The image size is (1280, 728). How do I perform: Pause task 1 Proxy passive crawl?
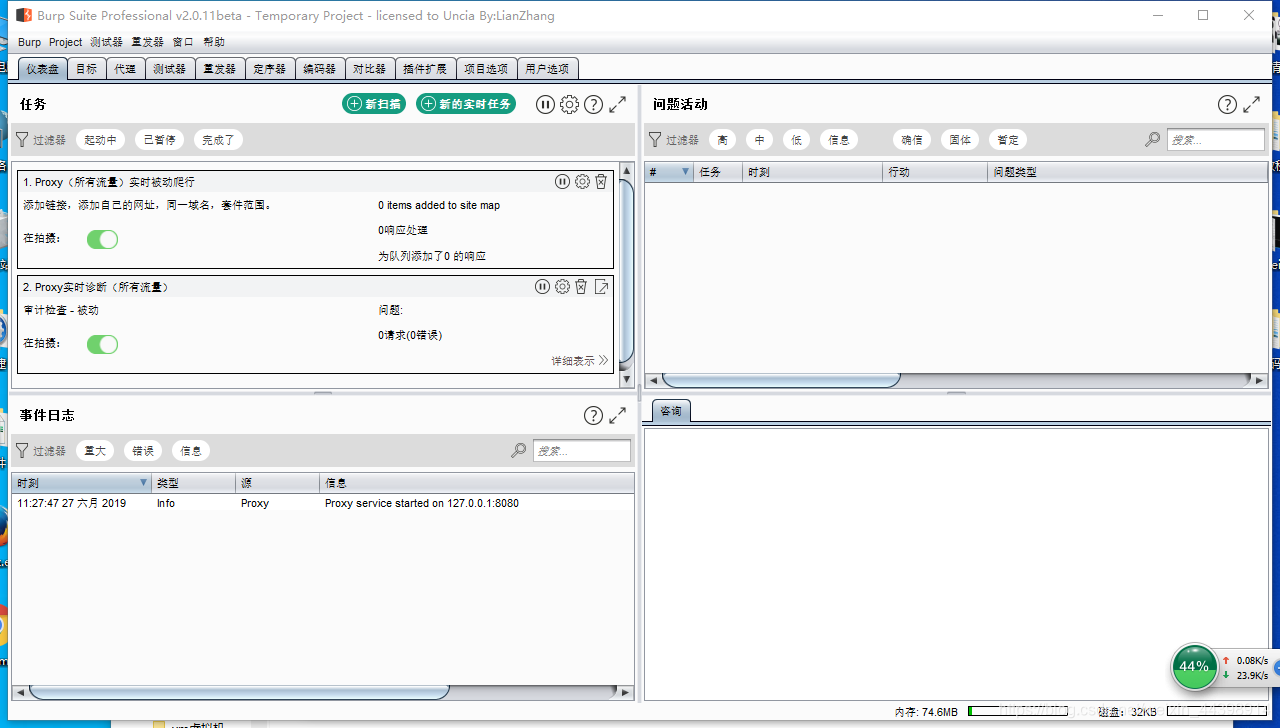point(563,181)
